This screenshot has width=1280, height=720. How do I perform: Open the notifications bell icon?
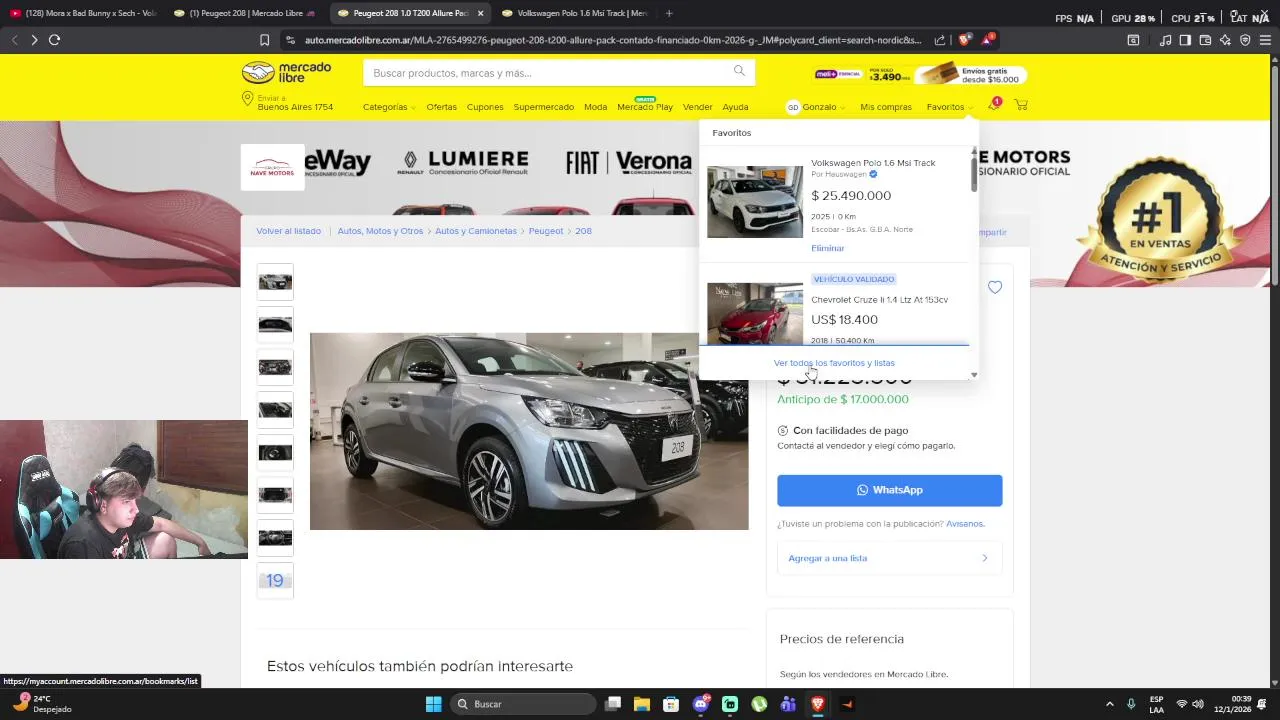994,106
